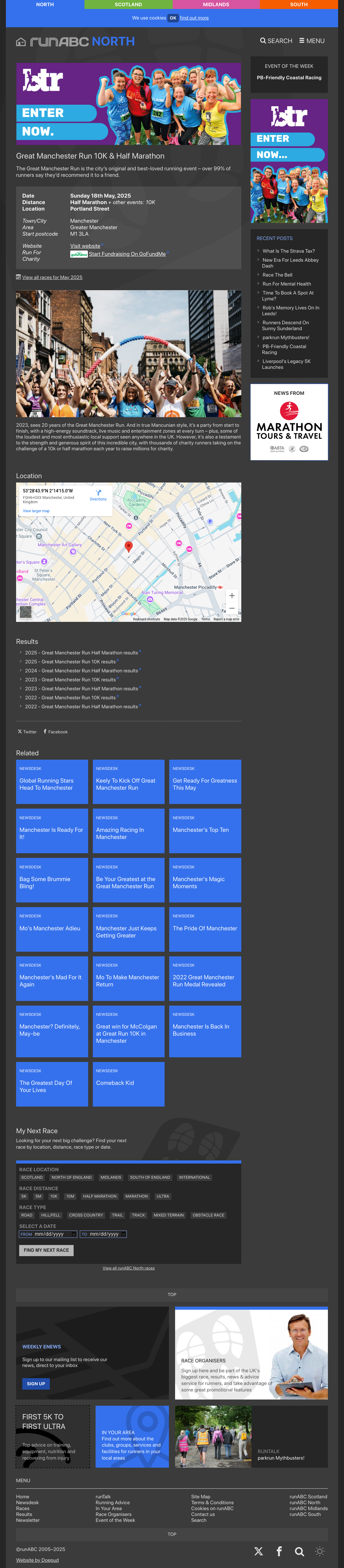Click the red location pin on map

point(128,547)
